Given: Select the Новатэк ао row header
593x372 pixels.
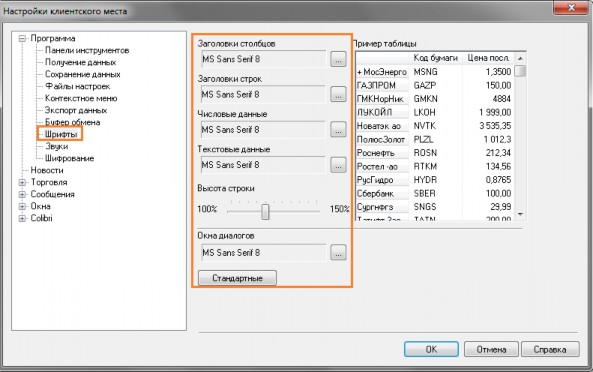Looking at the screenshot, I should (x=383, y=126).
